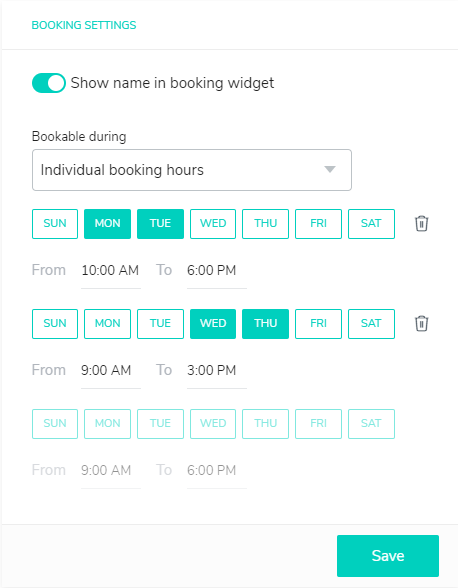Deselect TUE in the first schedule row
The height and width of the screenshot is (588, 458).
[160, 224]
